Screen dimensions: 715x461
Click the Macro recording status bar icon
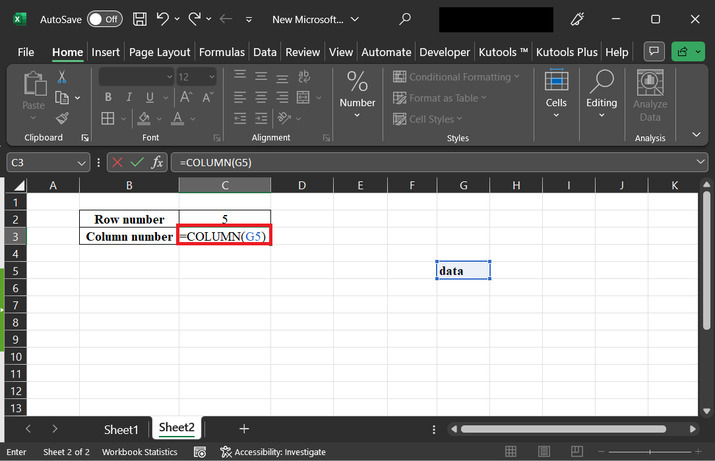(200, 452)
